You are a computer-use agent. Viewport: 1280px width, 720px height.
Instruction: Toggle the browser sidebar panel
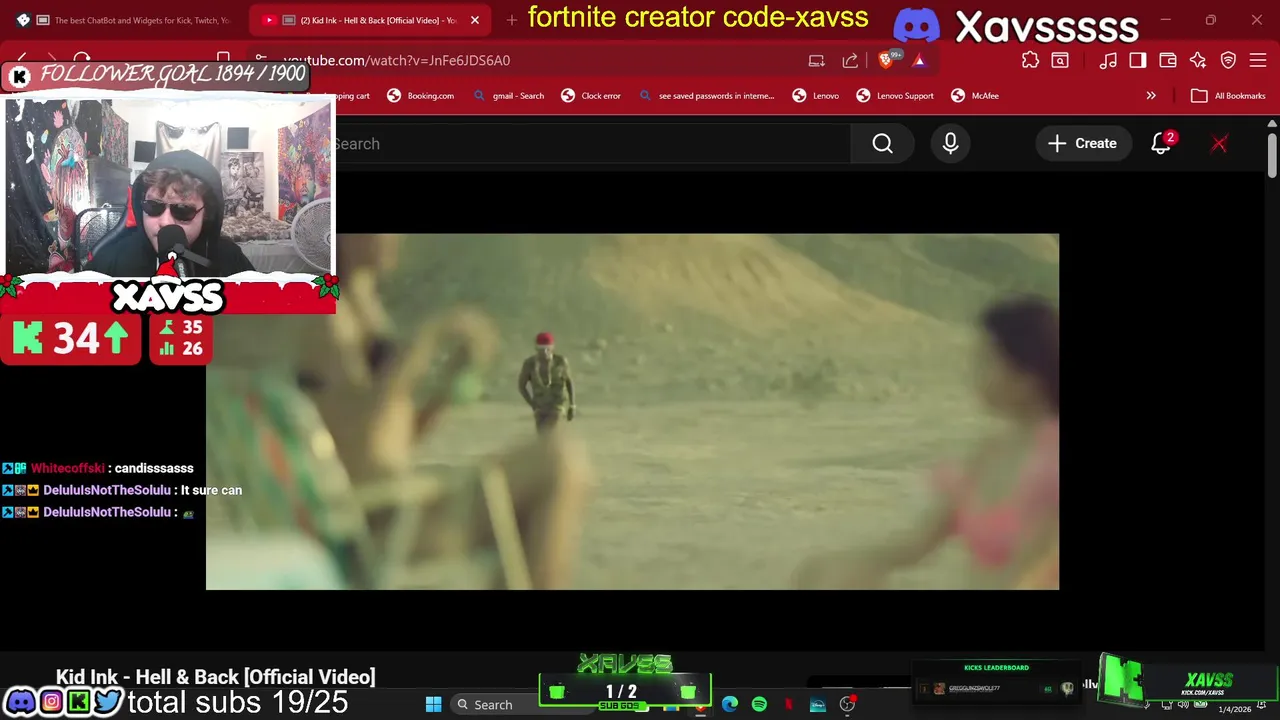pos(1138,60)
